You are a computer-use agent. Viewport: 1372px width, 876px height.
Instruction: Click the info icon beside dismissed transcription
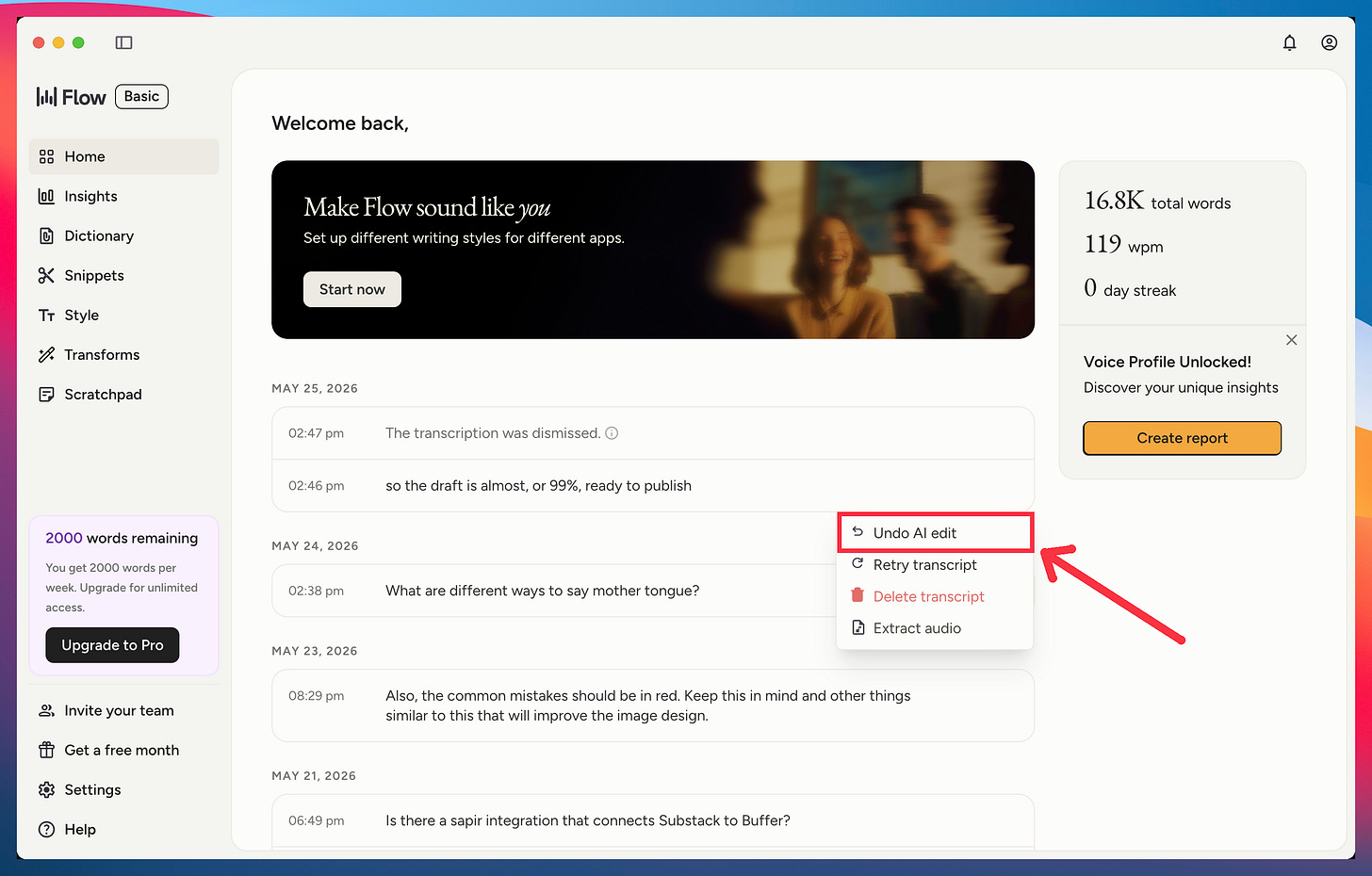[612, 433]
